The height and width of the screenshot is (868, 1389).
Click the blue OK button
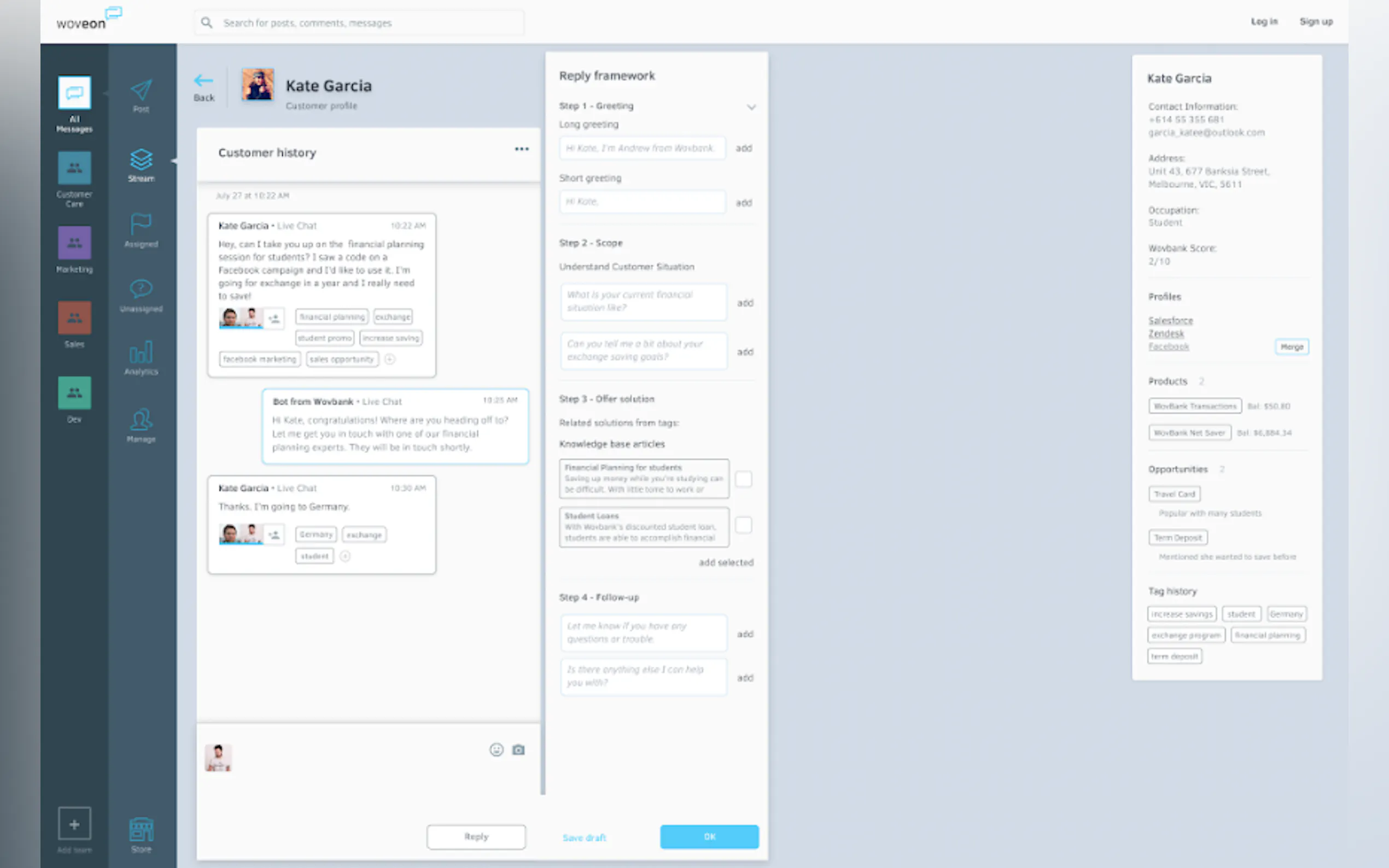click(x=709, y=837)
